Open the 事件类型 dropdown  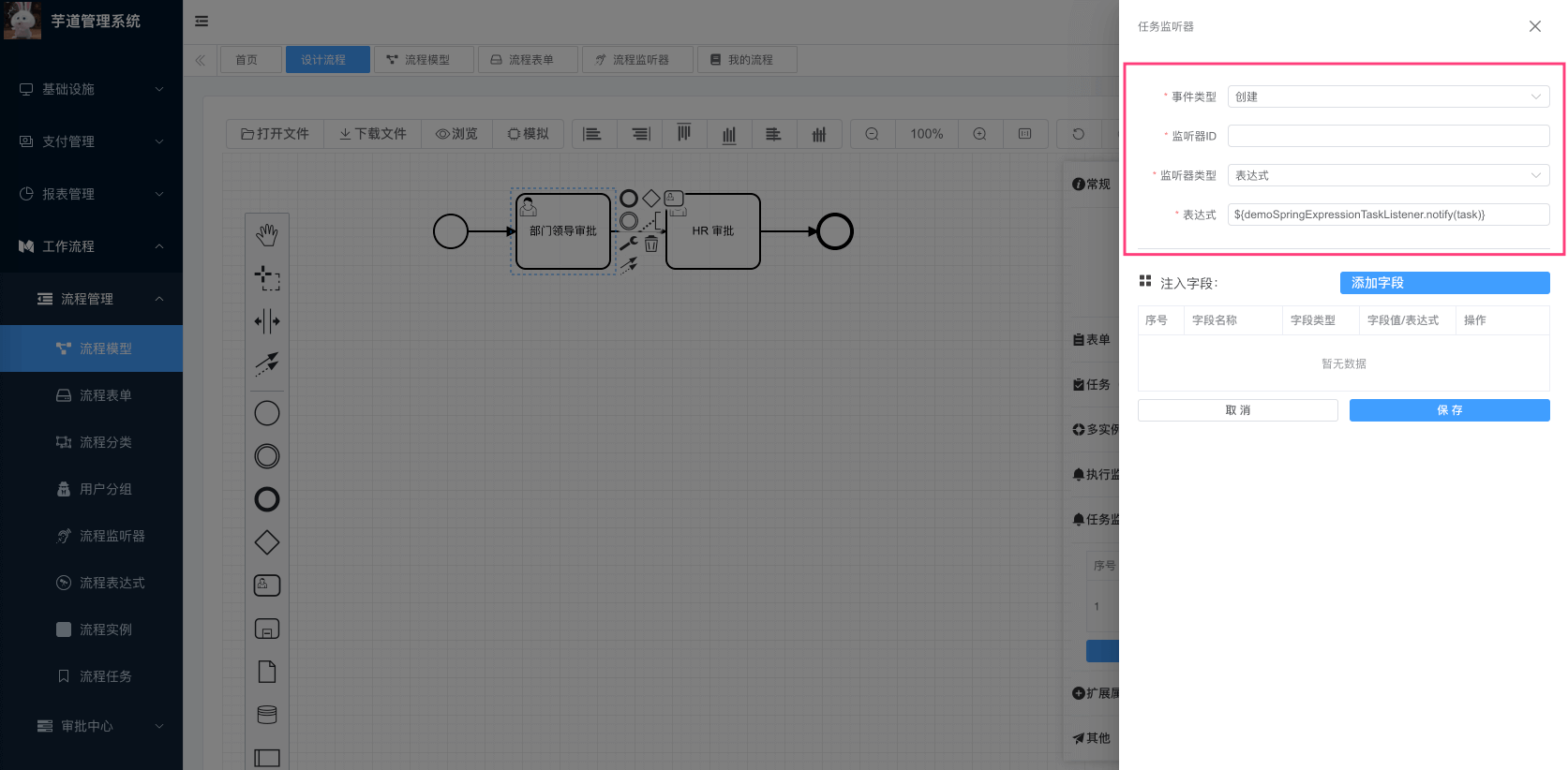click(1387, 96)
